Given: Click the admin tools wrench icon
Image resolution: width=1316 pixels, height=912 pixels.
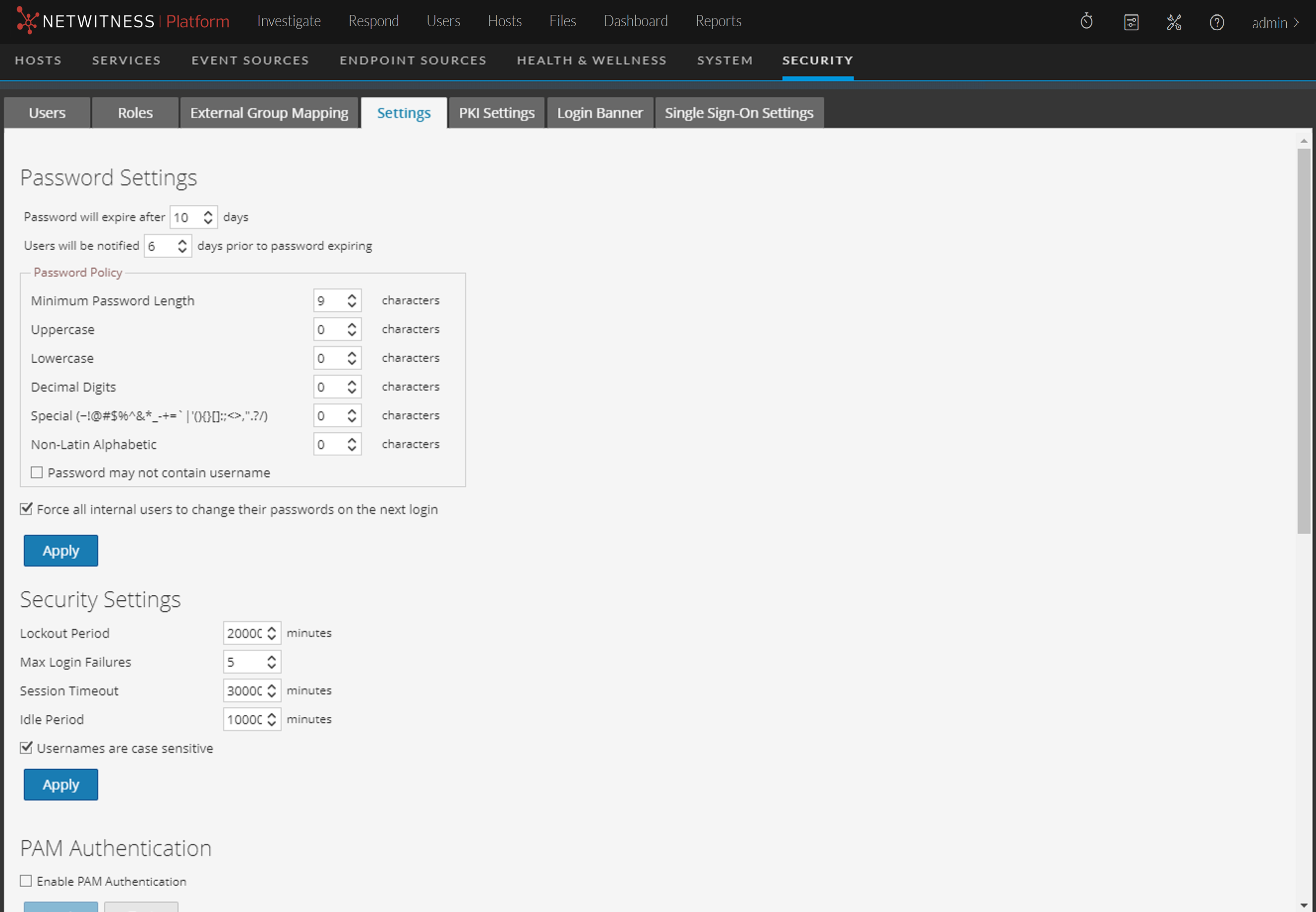Looking at the screenshot, I should tap(1174, 22).
